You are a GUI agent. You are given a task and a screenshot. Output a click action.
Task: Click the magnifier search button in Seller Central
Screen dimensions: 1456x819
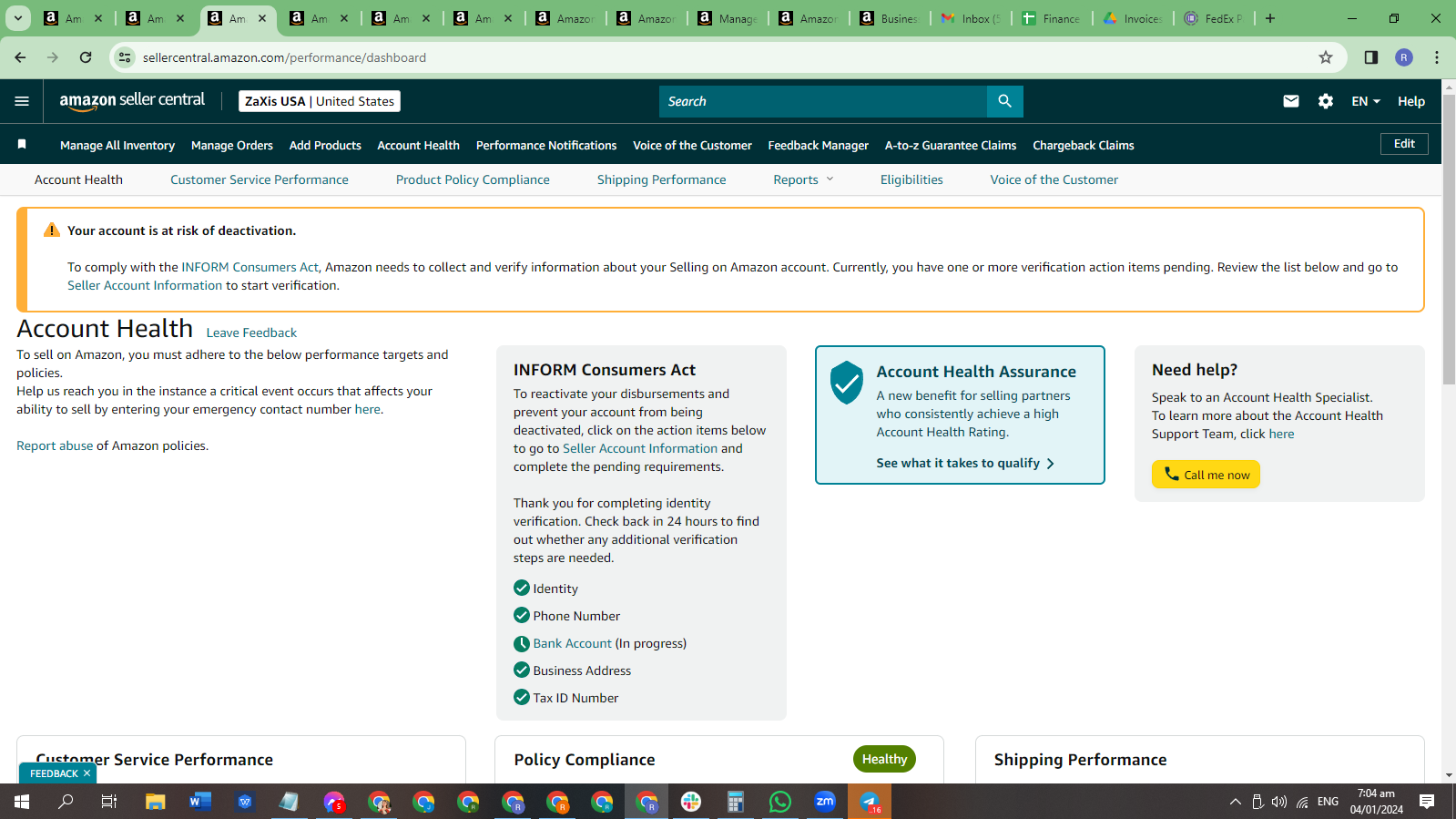click(1004, 101)
